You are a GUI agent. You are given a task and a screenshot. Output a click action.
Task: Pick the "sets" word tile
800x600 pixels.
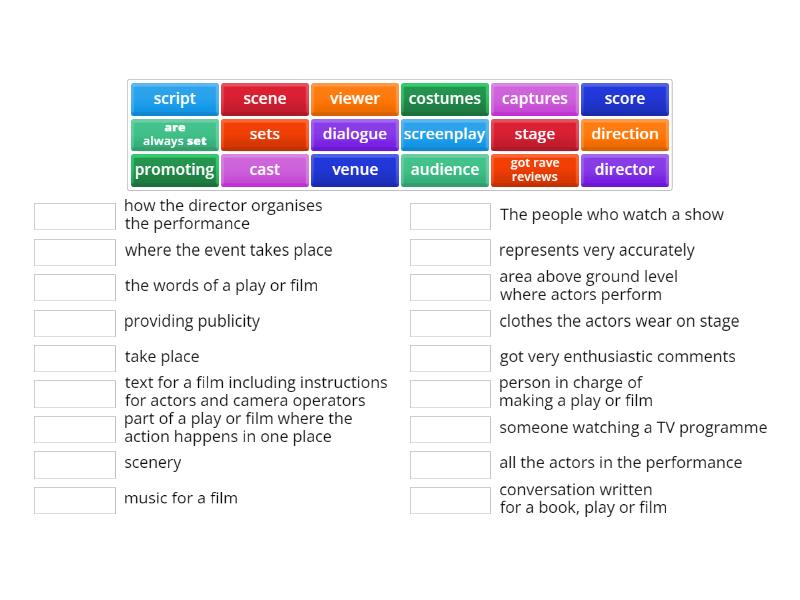(x=264, y=134)
